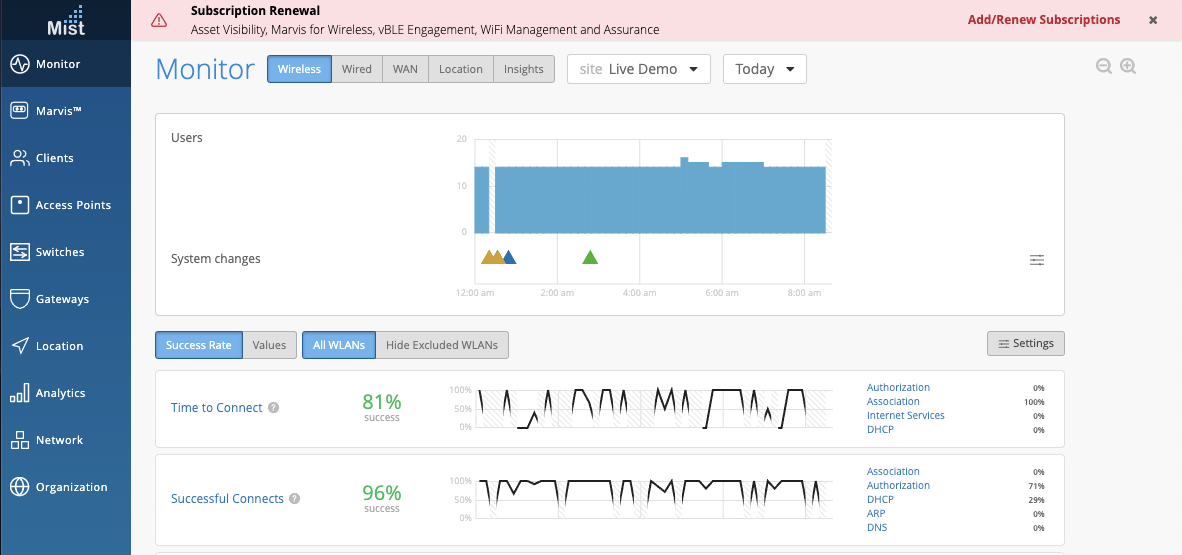The width and height of the screenshot is (1182, 555).
Task: Switch to the Wired tab
Action: [x=356, y=69]
